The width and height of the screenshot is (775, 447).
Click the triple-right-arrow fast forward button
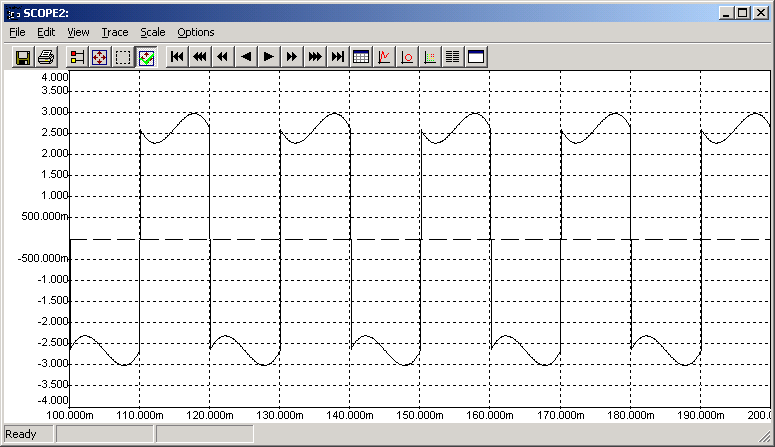[x=315, y=57]
